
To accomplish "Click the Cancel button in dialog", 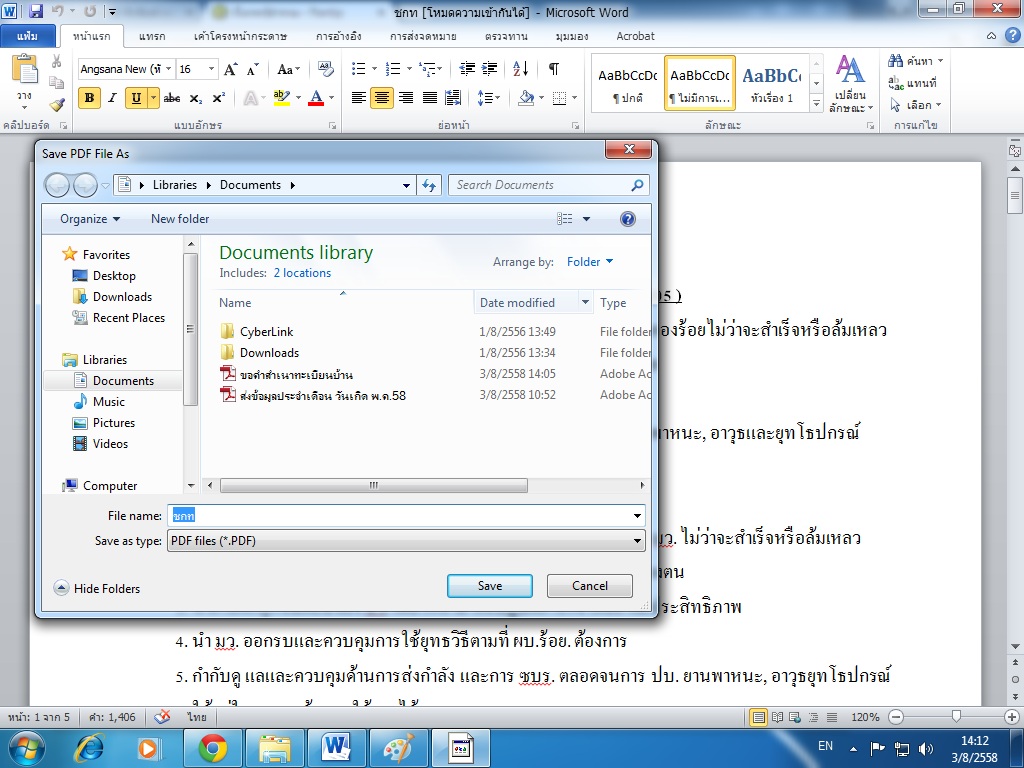I will [x=590, y=586].
